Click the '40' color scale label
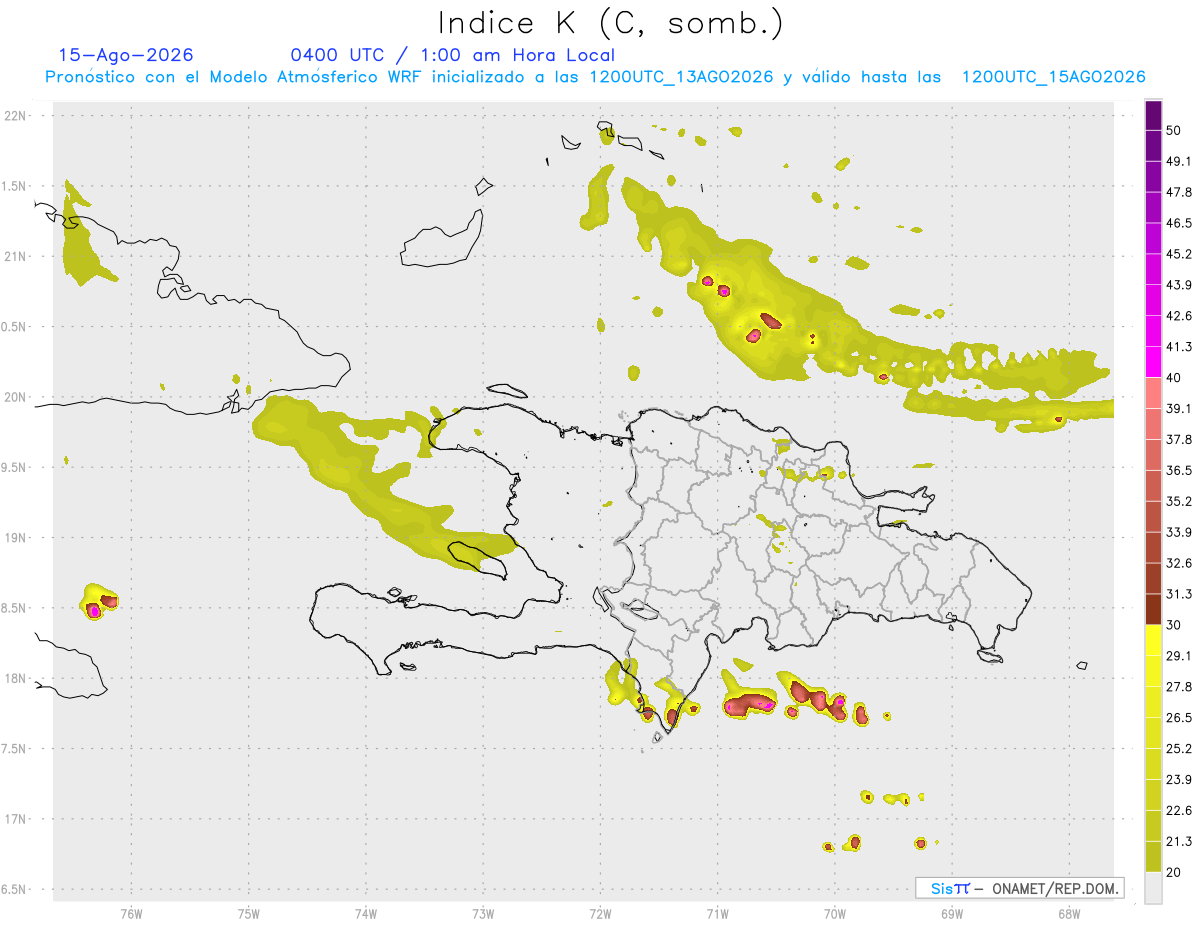The width and height of the screenshot is (1200, 927). [1173, 377]
